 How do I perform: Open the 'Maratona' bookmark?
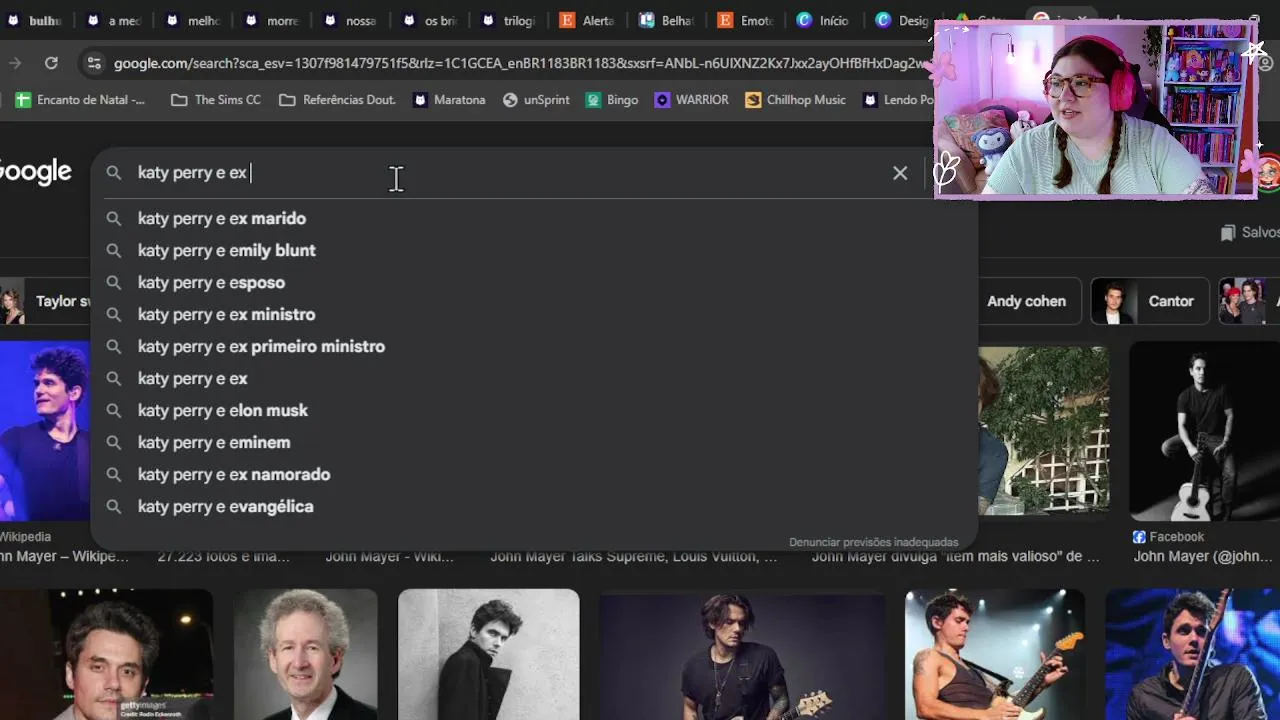point(449,100)
